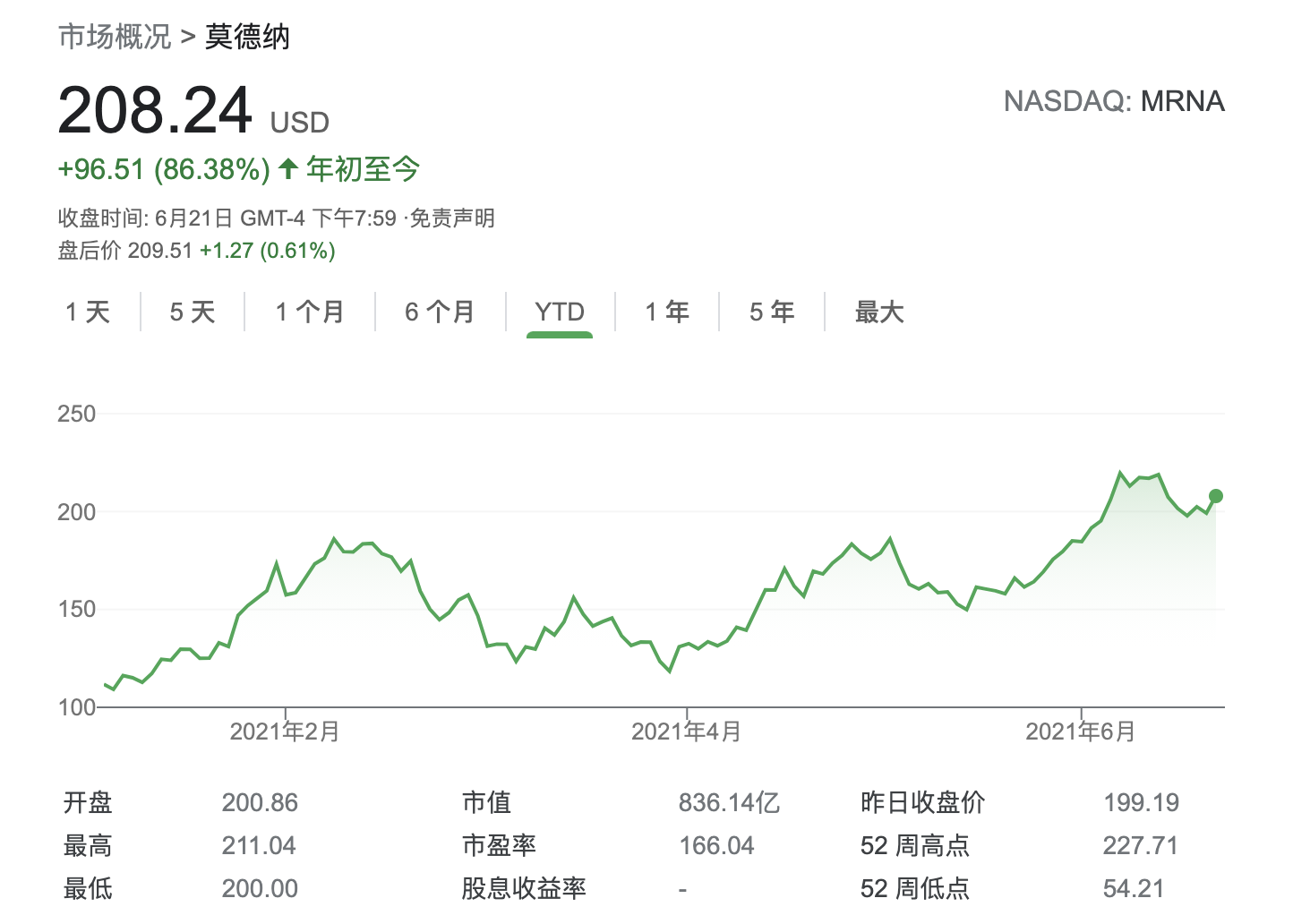Image resolution: width=1293 pixels, height=924 pixels.
Task: Click the 最低 value 200.00
Action: point(260,888)
